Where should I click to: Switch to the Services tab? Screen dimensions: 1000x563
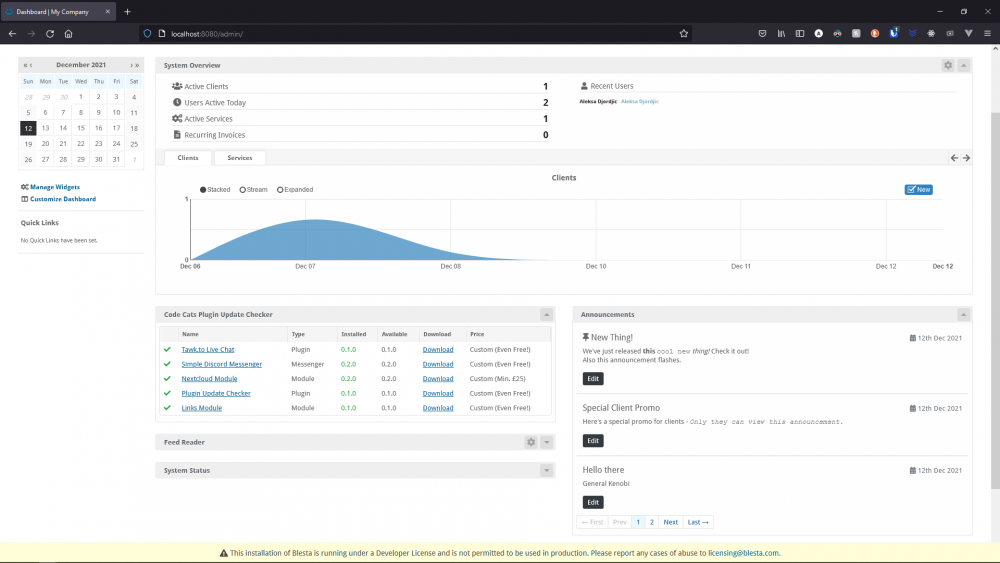click(x=240, y=157)
